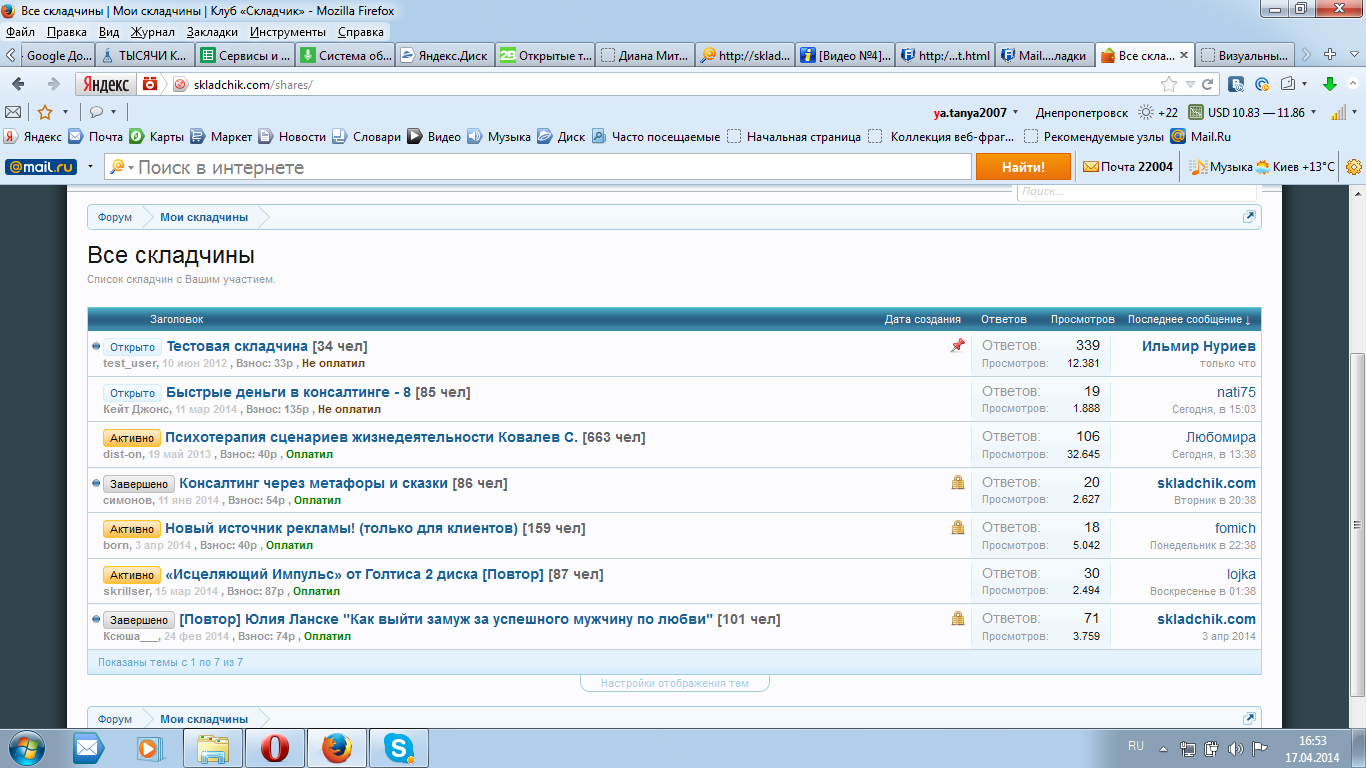Open the dropdown arrow next to the orange star
The image size is (1366, 768).
coord(66,113)
